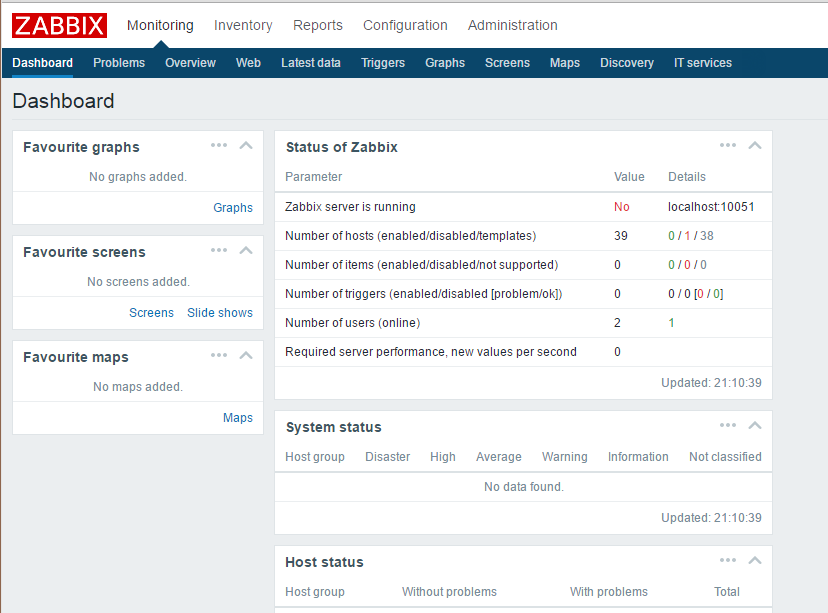Click the Not classified column header

pyautogui.click(x=725, y=457)
